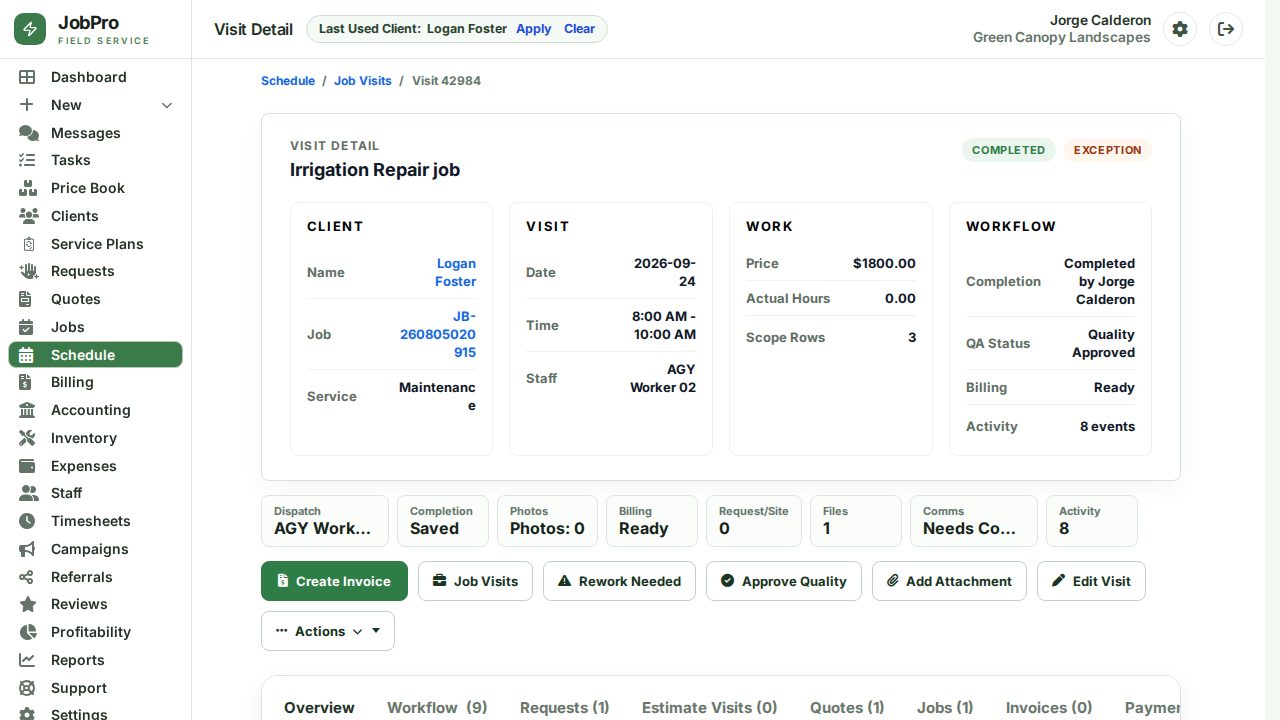The width and height of the screenshot is (1280, 720).
Task: Click the Campaigns megaphone icon
Action: (27, 549)
